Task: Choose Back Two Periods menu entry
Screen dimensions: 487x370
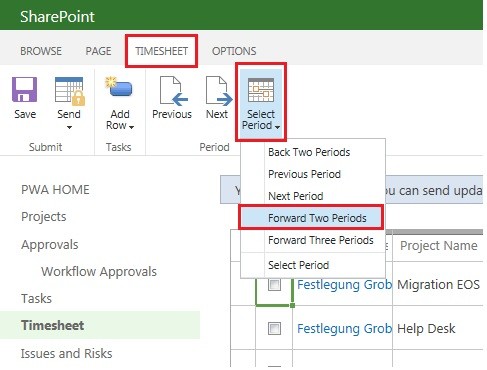Action: point(309,152)
